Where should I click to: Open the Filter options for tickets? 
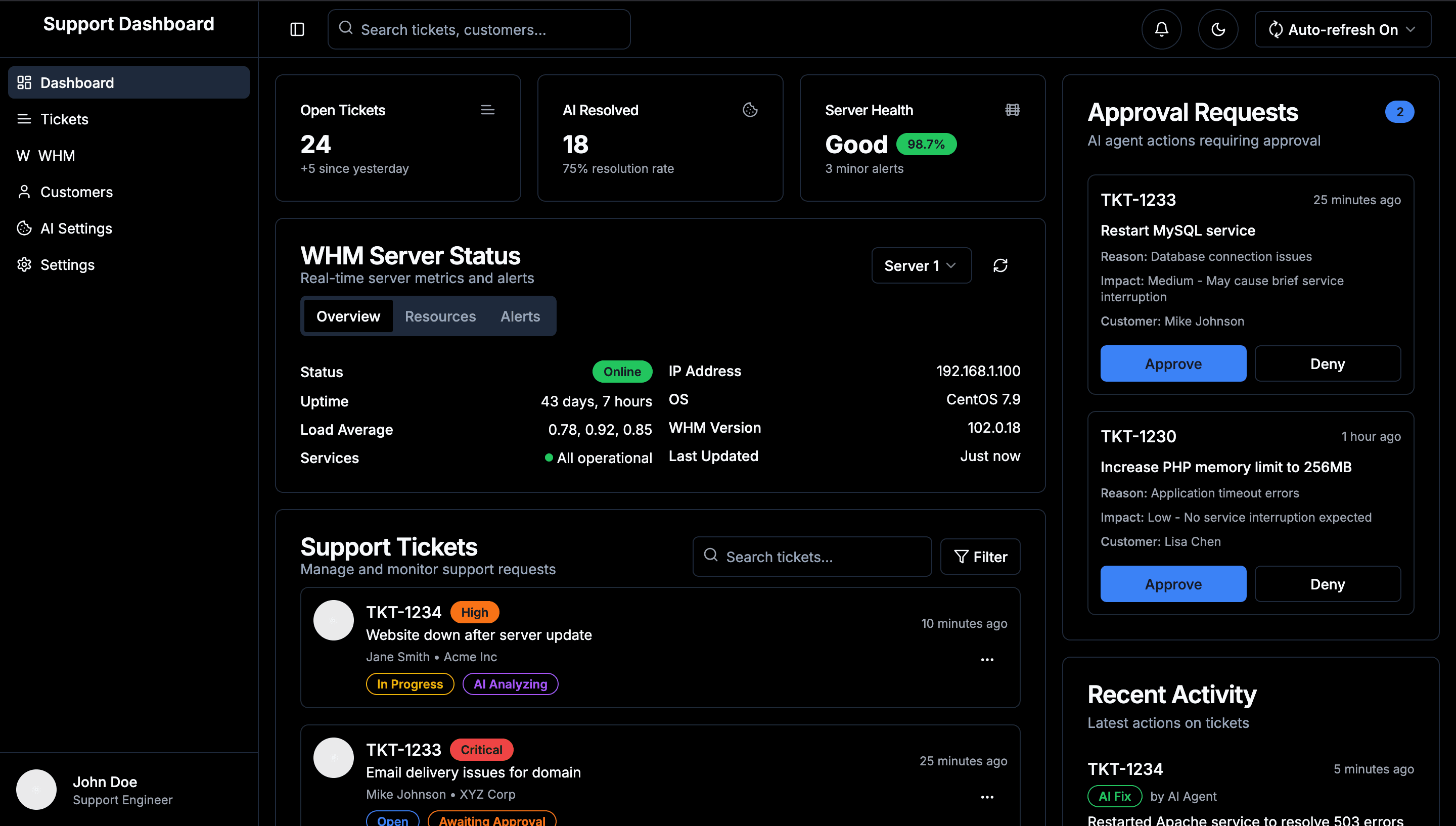tap(980, 557)
